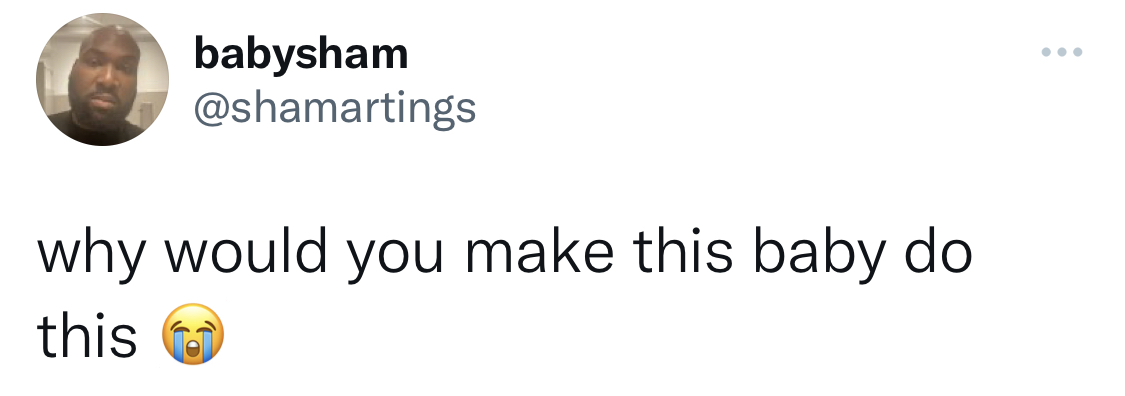Click the word "you" in tweet

pyautogui.click(x=394, y=260)
